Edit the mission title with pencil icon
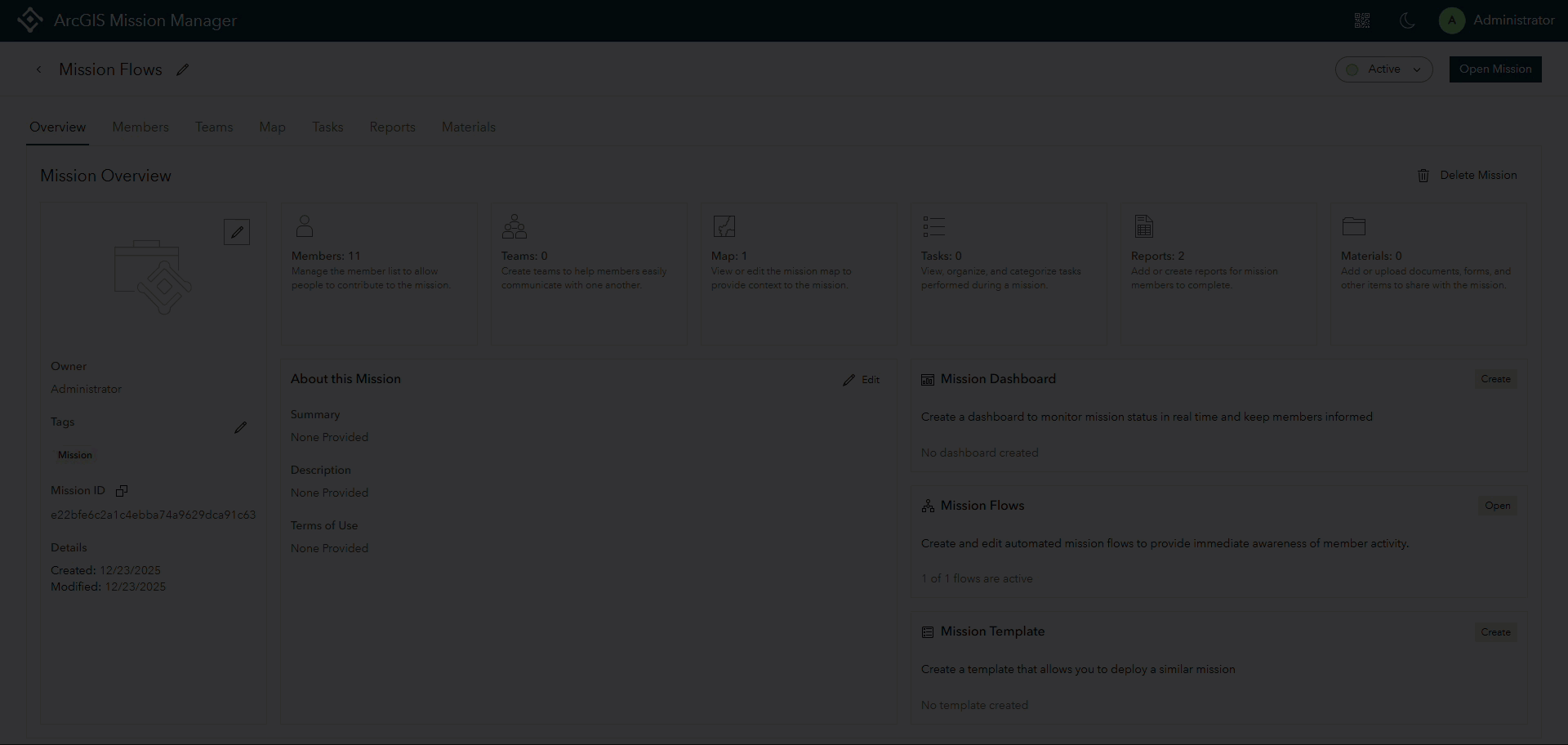Image resolution: width=1568 pixels, height=745 pixels. pyautogui.click(x=183, y=69)
